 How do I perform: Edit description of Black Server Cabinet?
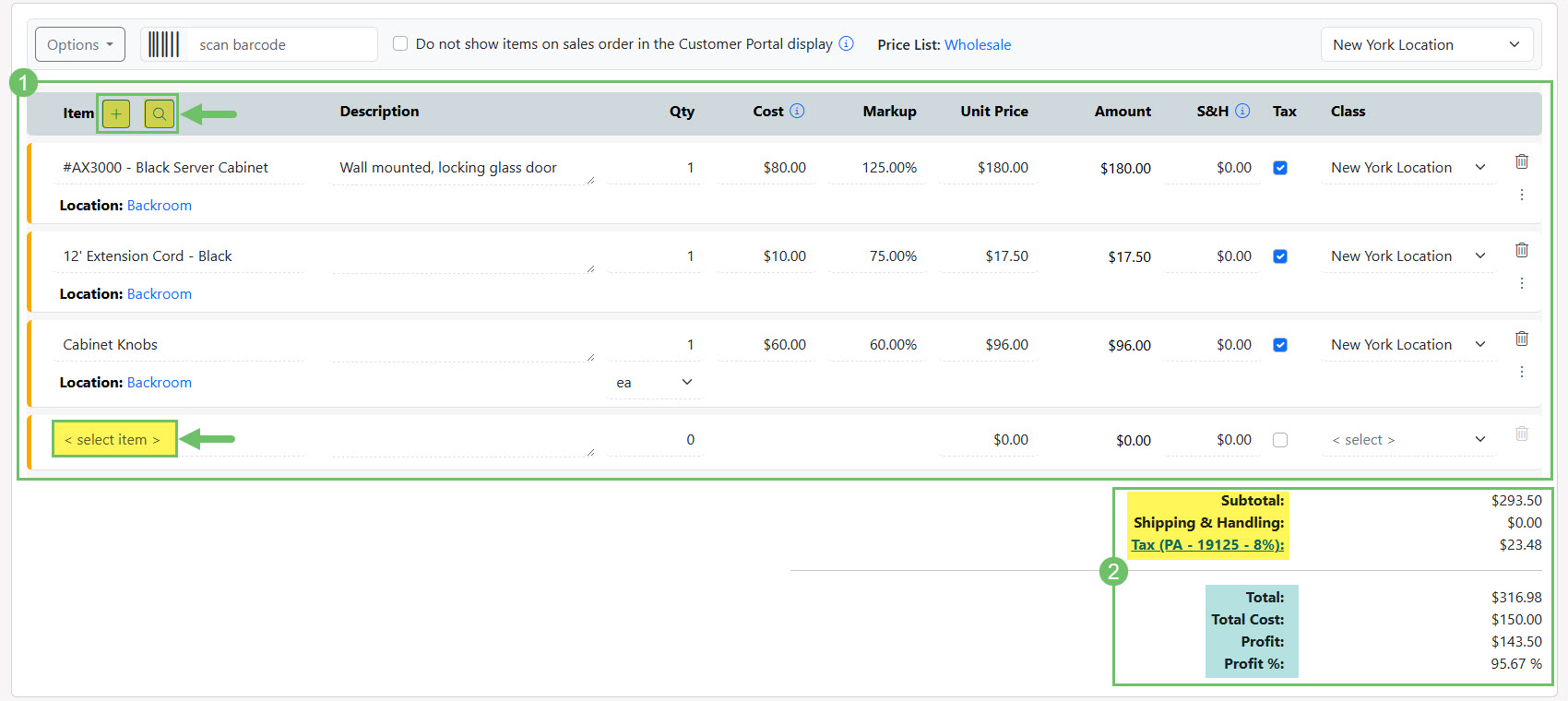point(463,168)
